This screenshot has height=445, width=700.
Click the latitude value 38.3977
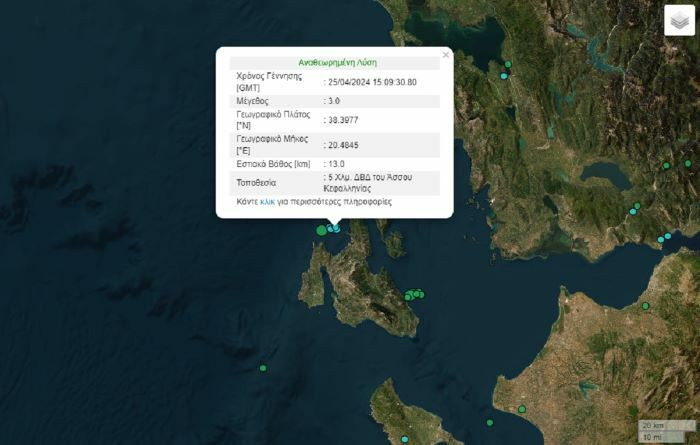pos(344,120)
